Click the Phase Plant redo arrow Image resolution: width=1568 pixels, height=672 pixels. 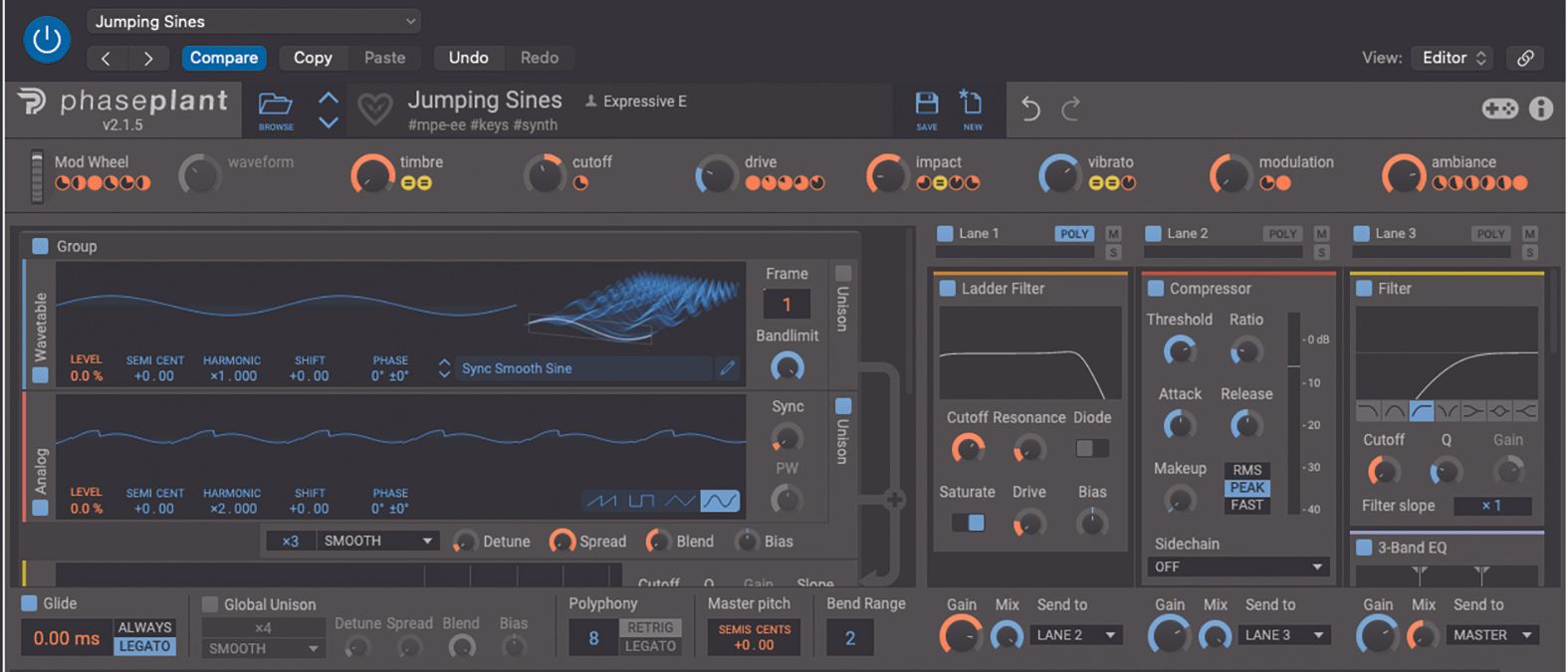coord(1071,109)
